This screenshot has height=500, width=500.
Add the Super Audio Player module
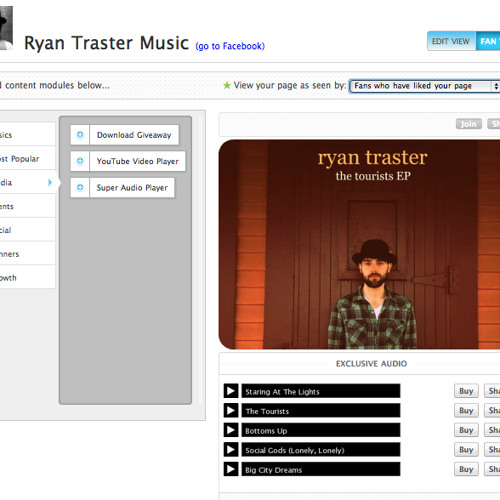[80, 187]
